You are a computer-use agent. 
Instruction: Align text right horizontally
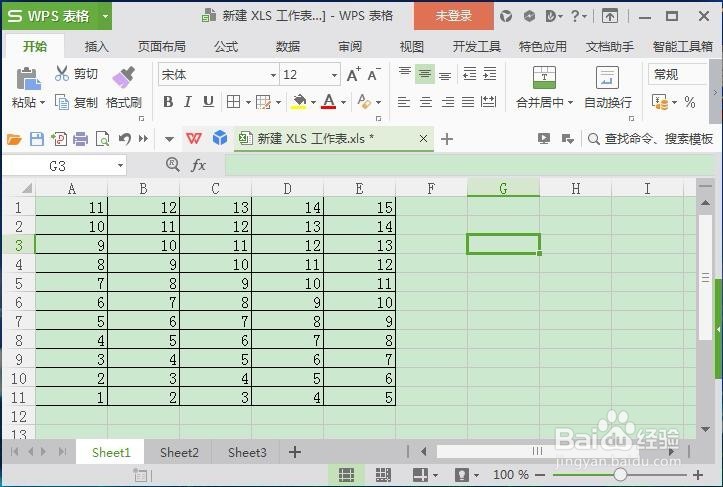(447, 102)
